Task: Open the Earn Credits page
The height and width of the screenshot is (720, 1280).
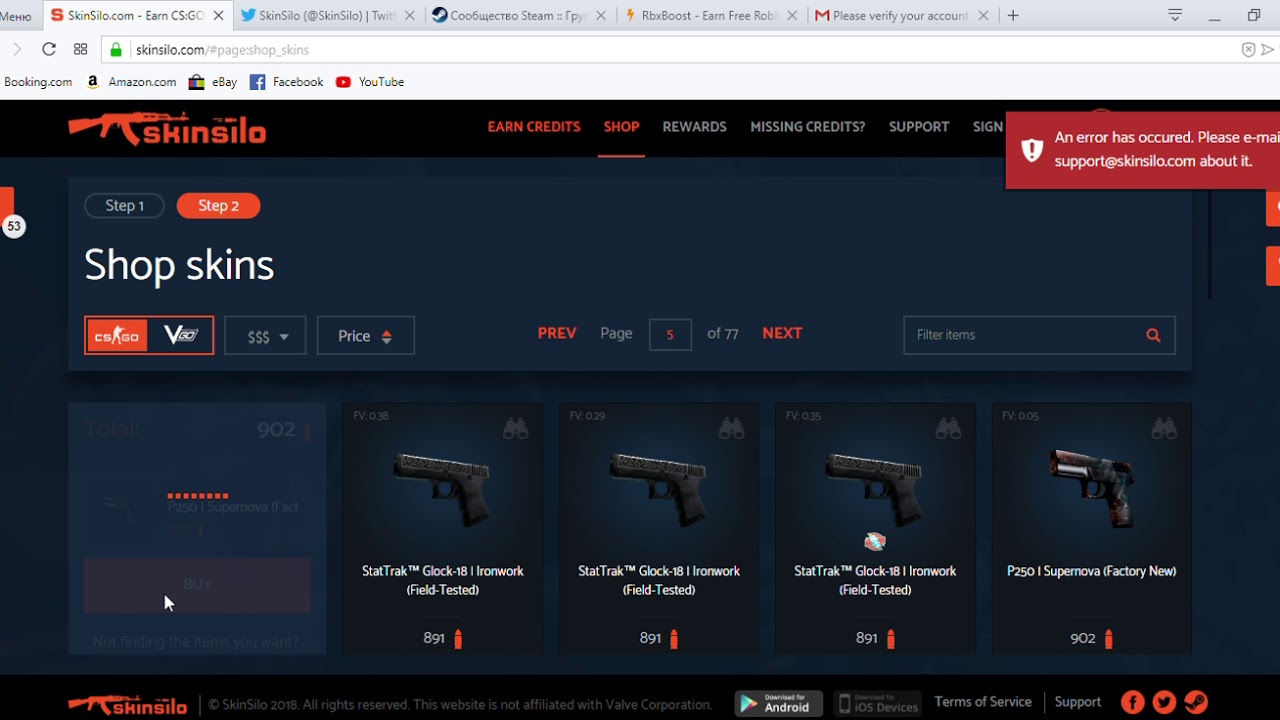Action: click(534, 127)
